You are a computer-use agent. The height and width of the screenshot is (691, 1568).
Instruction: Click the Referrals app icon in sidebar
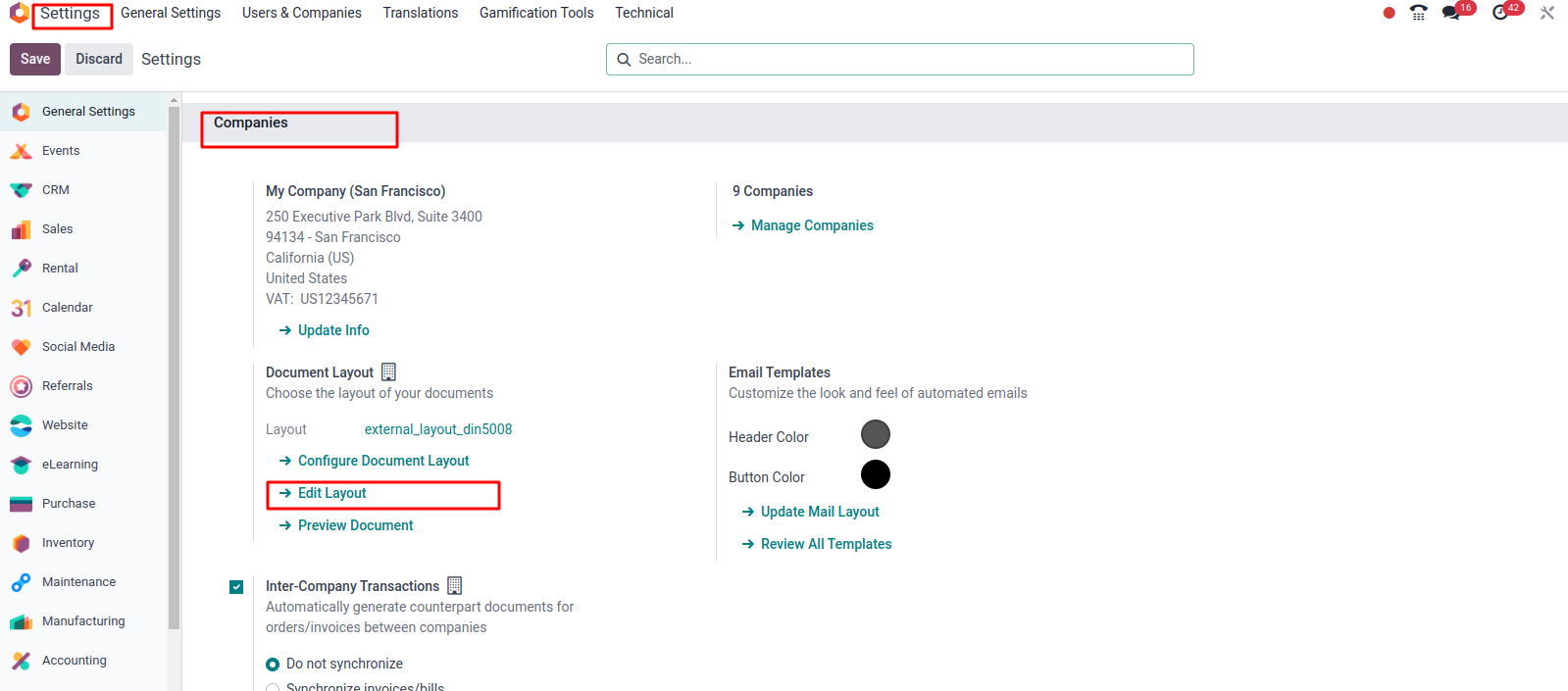[x=21, y=386]
